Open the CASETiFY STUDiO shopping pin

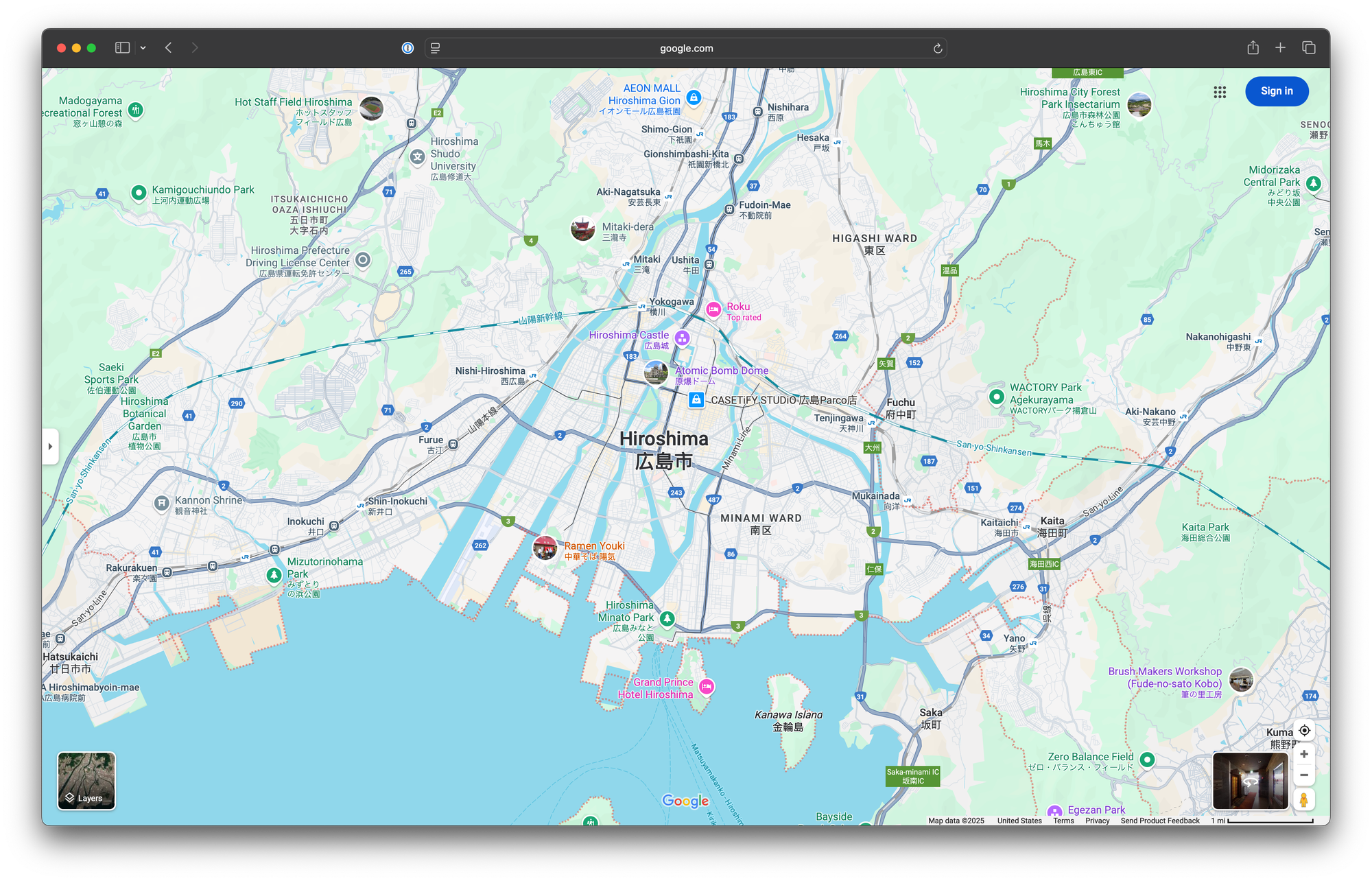(696, 399)
